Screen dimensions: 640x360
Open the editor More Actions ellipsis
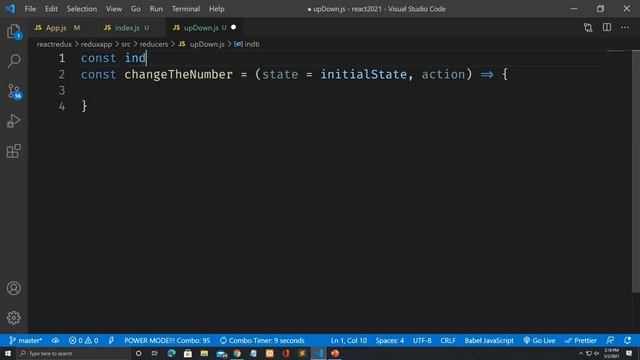click(x=625, y=27)
